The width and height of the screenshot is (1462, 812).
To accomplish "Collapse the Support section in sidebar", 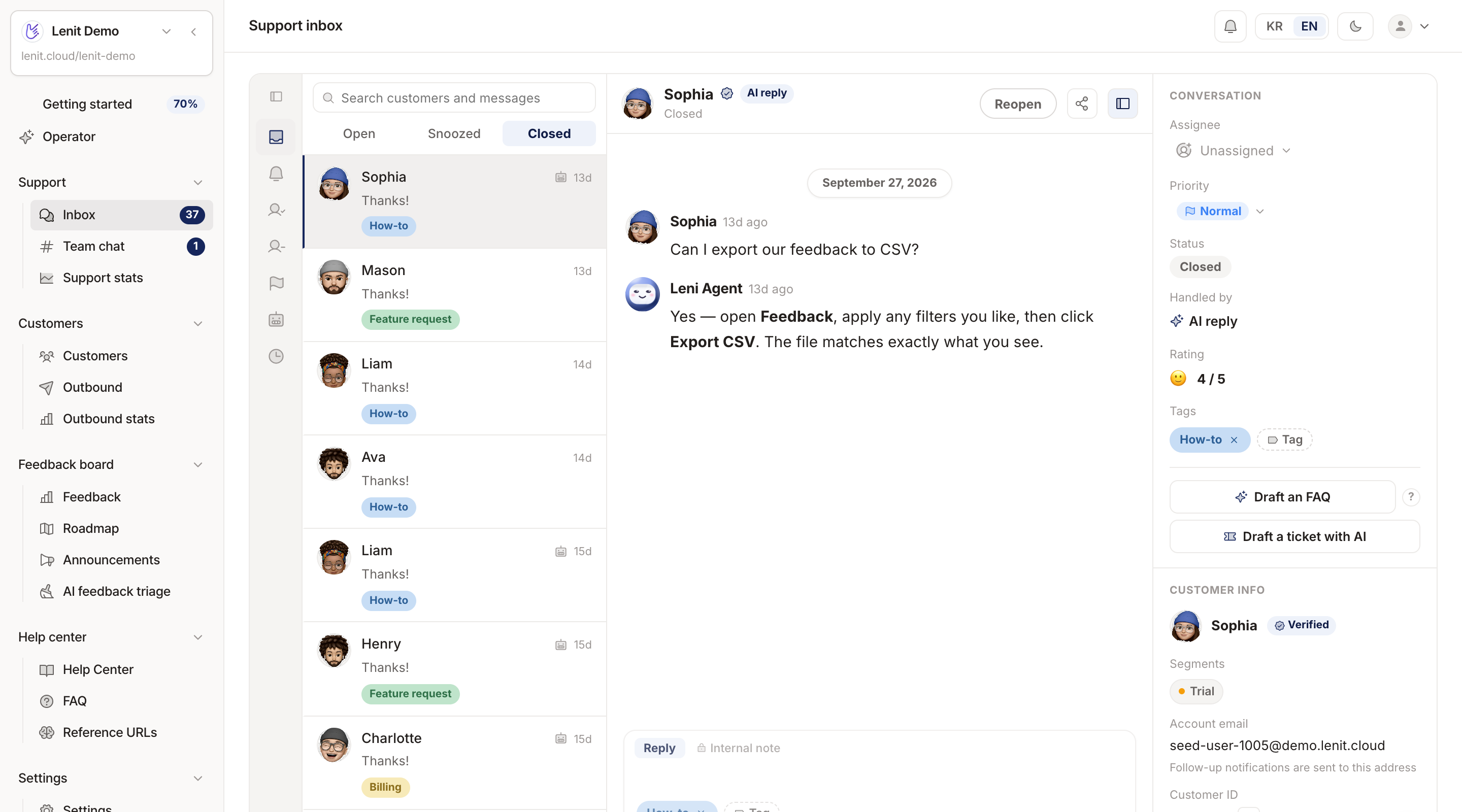I will 197,183.
